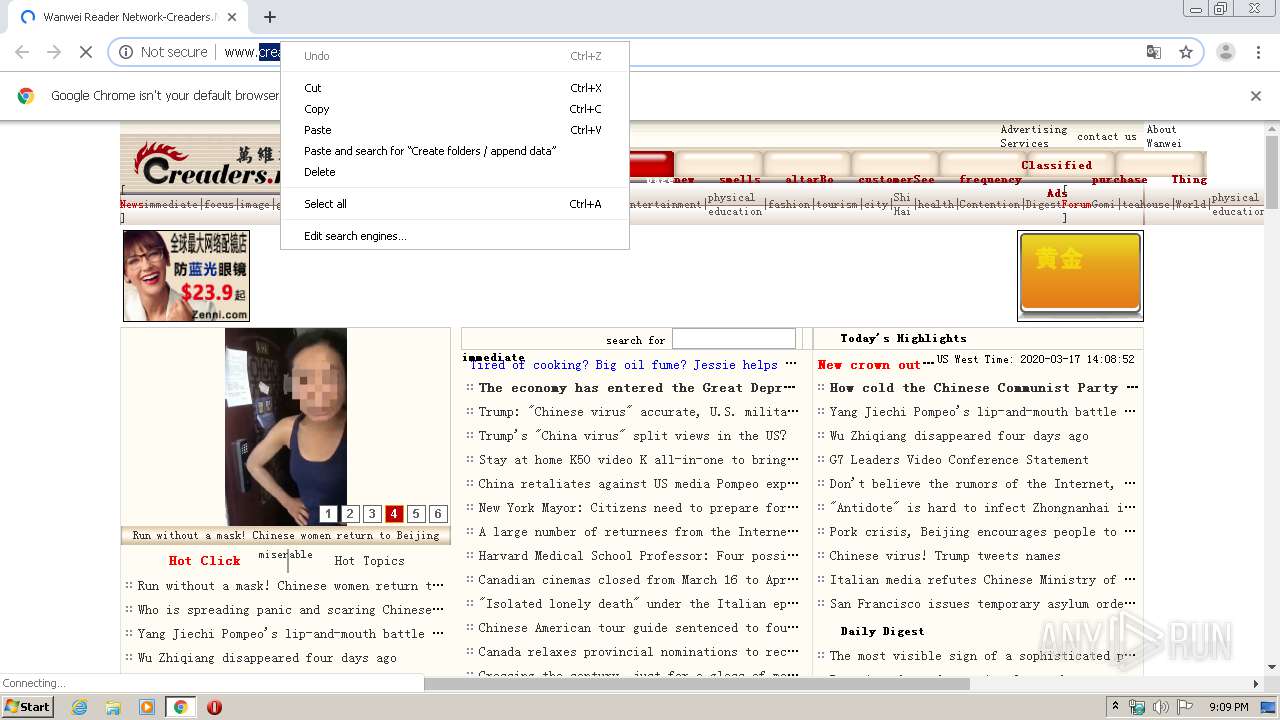Image resolution: width=1280 pixels, height=720 pixels.
Task: Switch to the Hot Topics tab
Action: click(x=369, y=561)
